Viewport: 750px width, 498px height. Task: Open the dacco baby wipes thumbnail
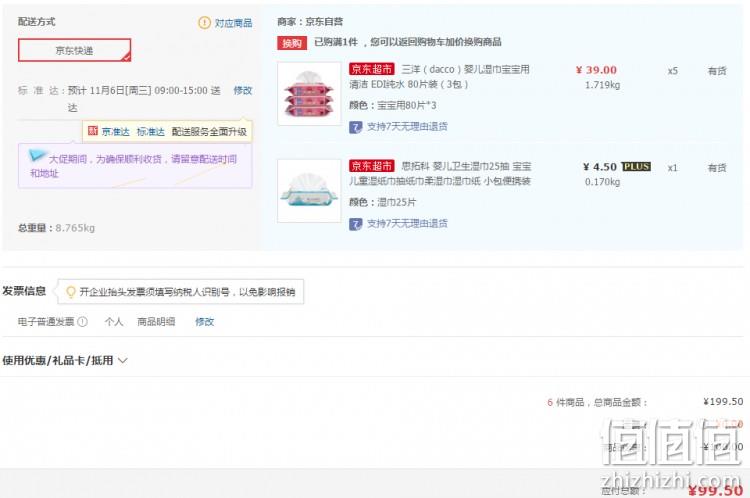pos(309,94)
